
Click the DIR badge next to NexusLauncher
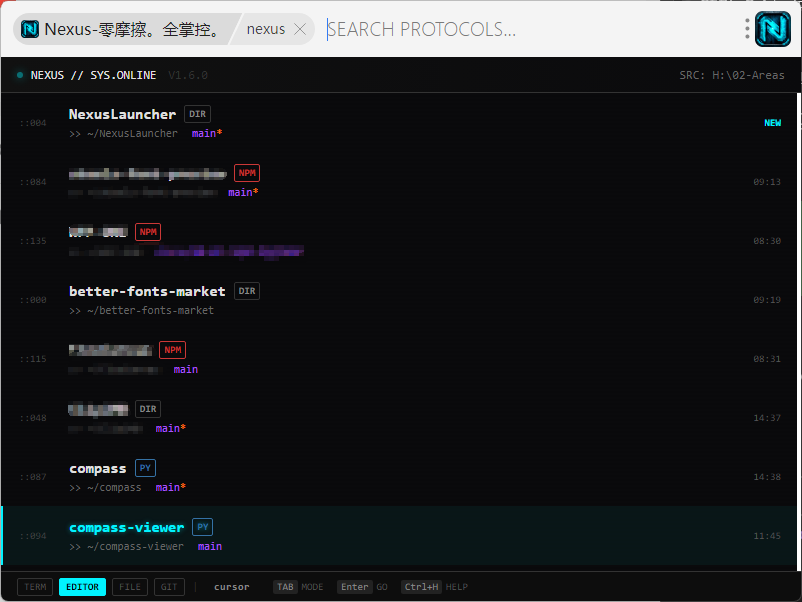click(x=197, y=114)
